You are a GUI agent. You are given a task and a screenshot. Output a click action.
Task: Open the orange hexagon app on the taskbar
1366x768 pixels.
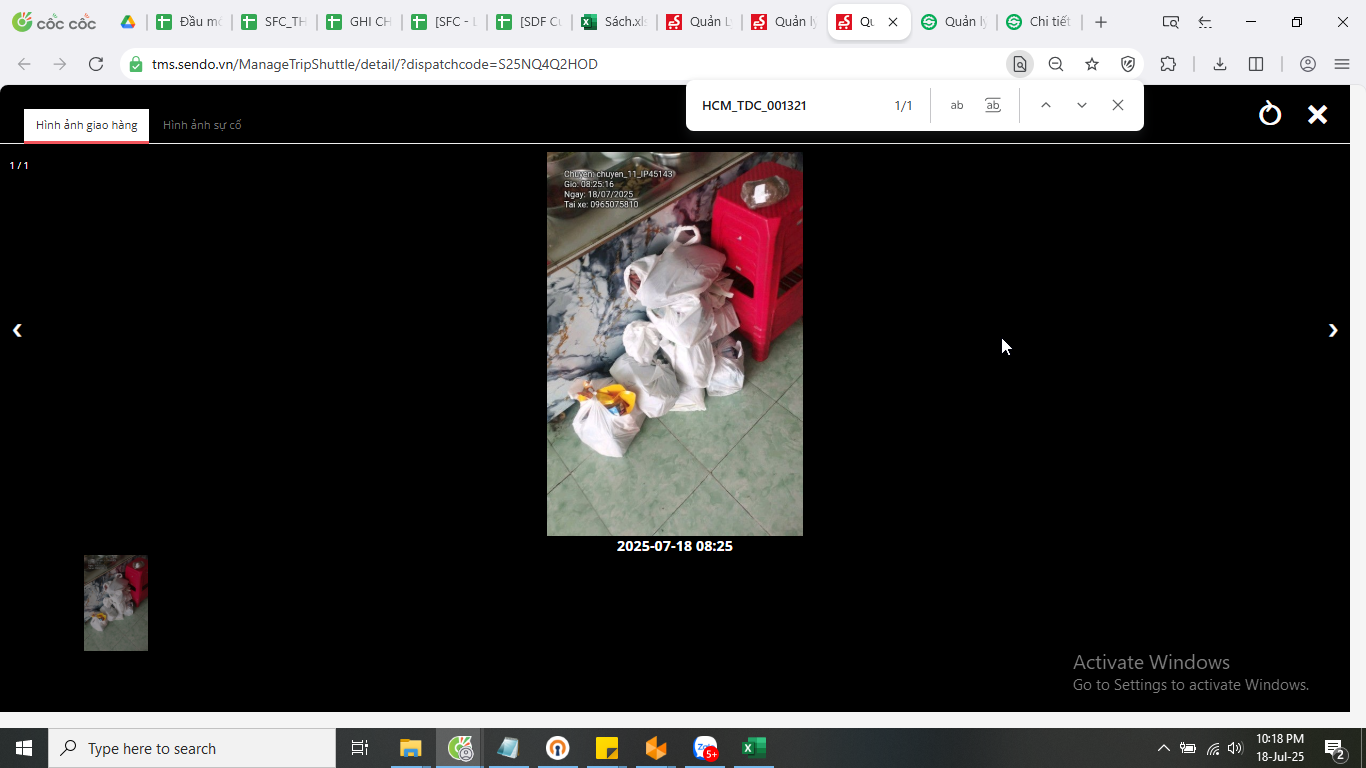click(655, 748)
